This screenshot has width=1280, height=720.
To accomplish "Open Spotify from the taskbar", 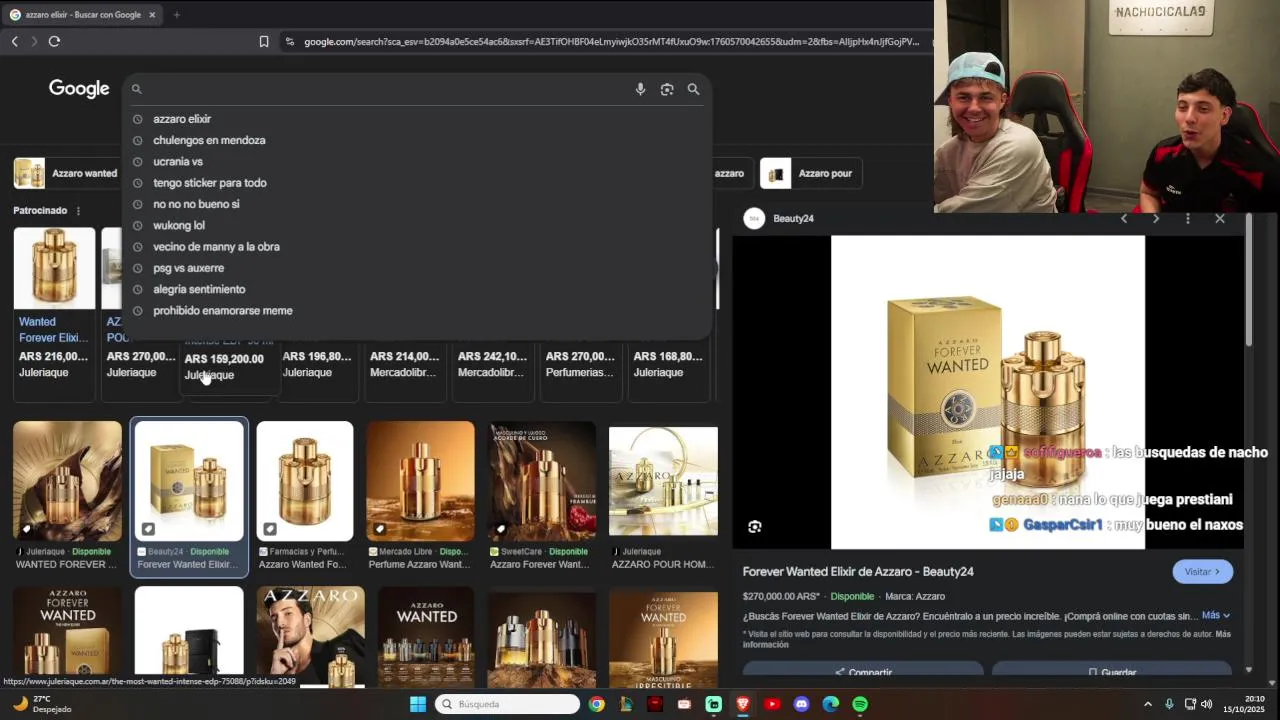I will pos(860,704).
